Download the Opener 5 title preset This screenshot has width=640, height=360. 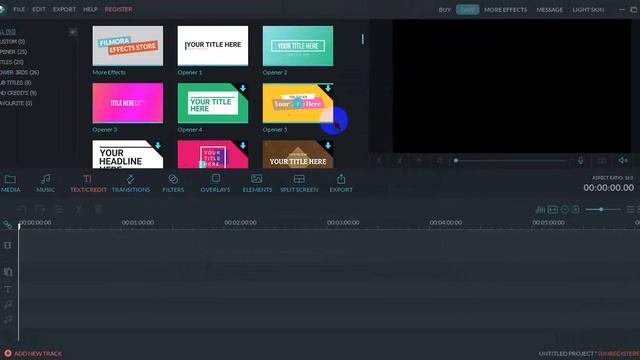[x=328, y=88]
